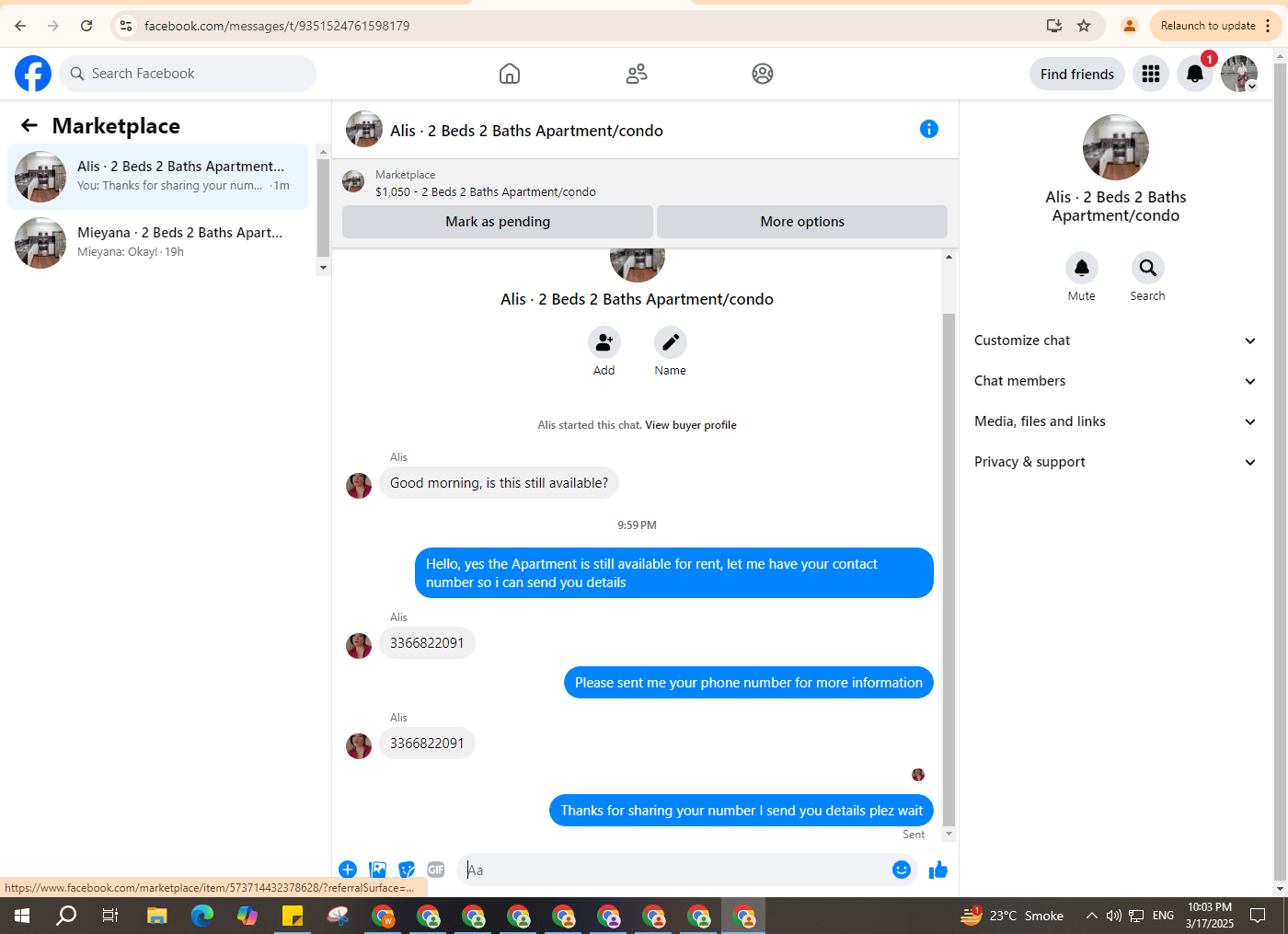Open the Home feed icon
Image resolution: width=1288 pixels, height=934 pixels.
(x=510, y=74)
